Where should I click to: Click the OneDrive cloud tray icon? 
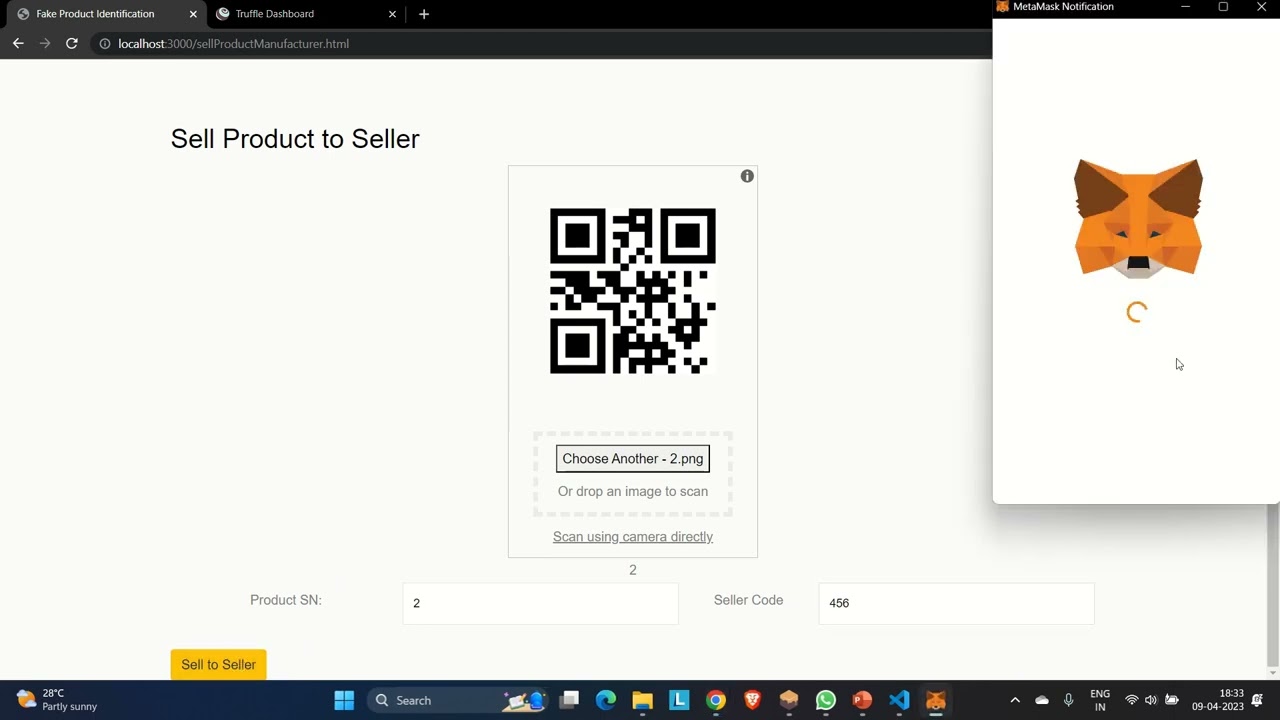tap(1042, 700)
